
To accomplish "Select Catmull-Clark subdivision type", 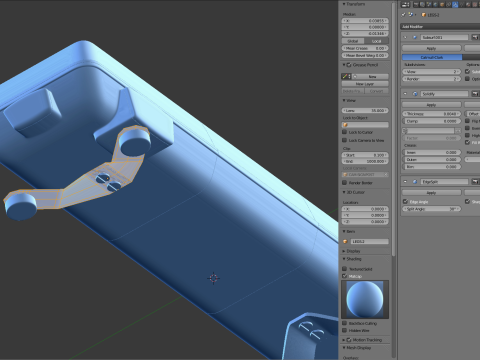I will [432, 57].
